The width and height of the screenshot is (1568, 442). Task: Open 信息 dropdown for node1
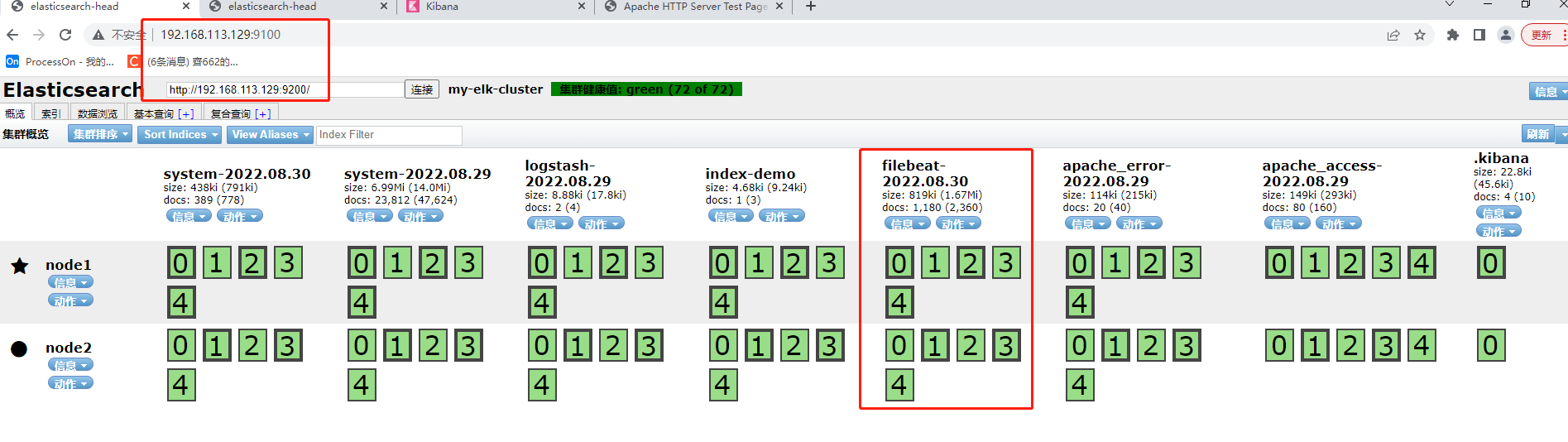coord(70,283)
